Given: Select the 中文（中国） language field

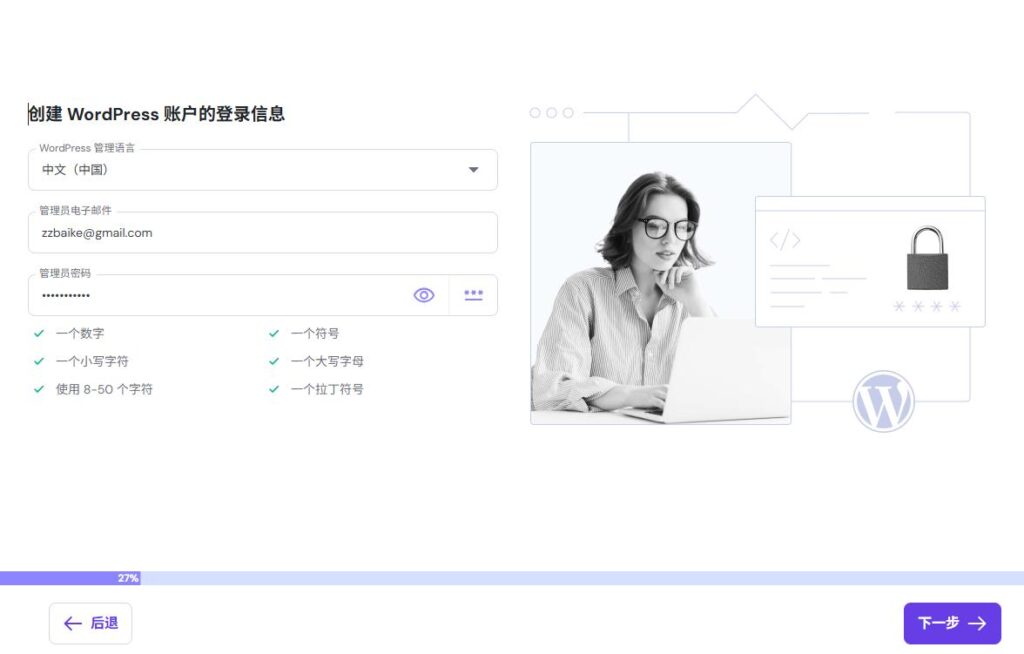Looking at the screenshot, I should [200, 169].
